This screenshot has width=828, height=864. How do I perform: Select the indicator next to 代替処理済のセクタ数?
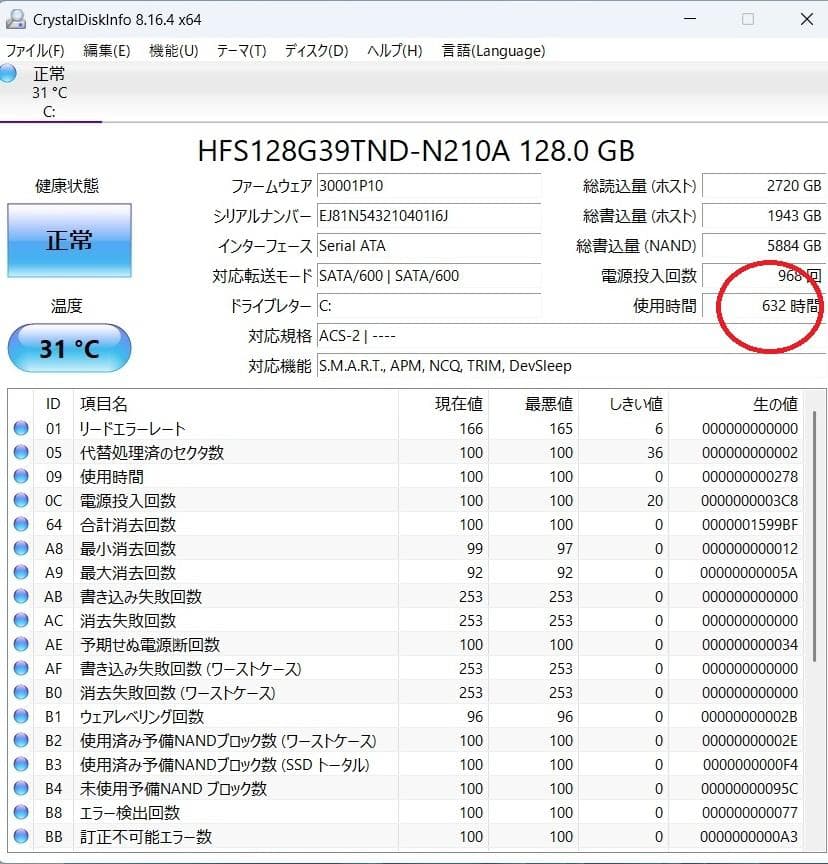[22, 452]
